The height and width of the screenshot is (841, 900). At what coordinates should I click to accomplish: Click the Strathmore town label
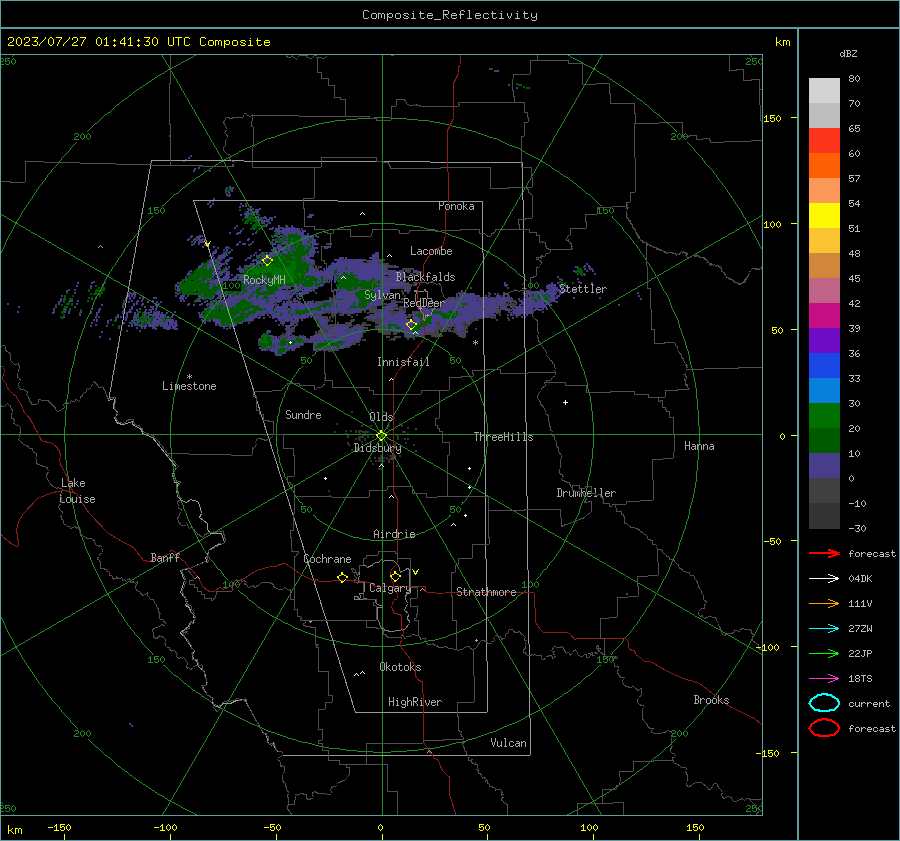pyautogui.click(x=486, y=592)
